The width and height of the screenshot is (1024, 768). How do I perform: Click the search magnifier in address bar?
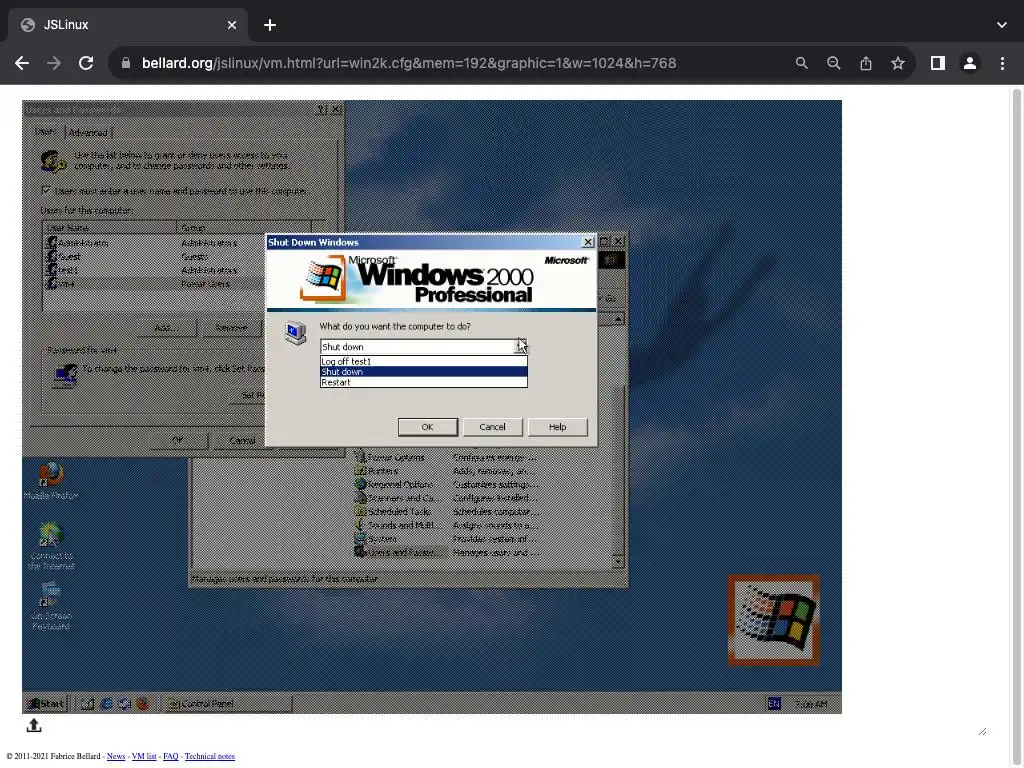pos(802,63)
